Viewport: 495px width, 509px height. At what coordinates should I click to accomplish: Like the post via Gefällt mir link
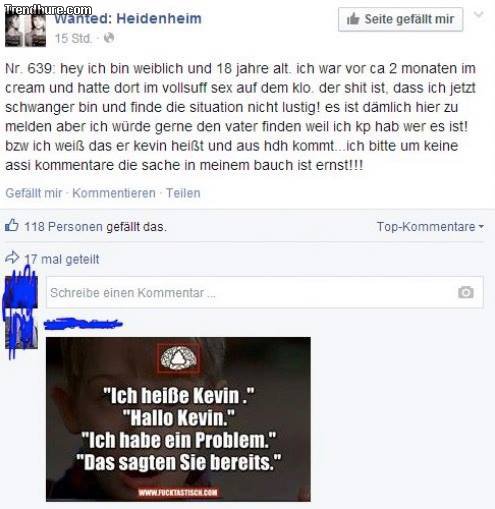34,193
